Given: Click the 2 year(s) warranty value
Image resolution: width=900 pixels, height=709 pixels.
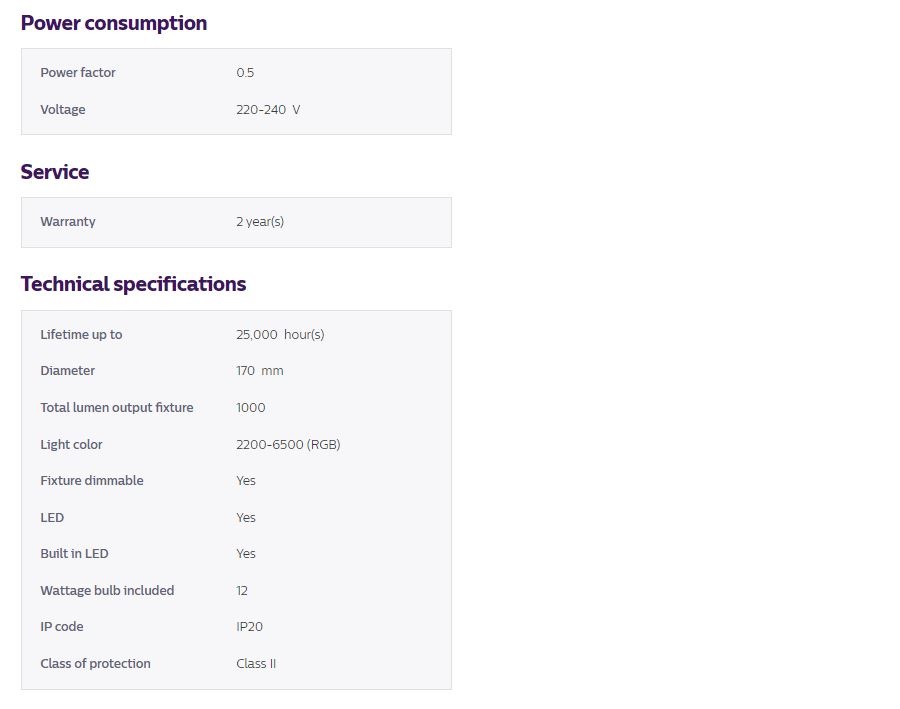Looking at the screenshot, I should click(260, 222).
